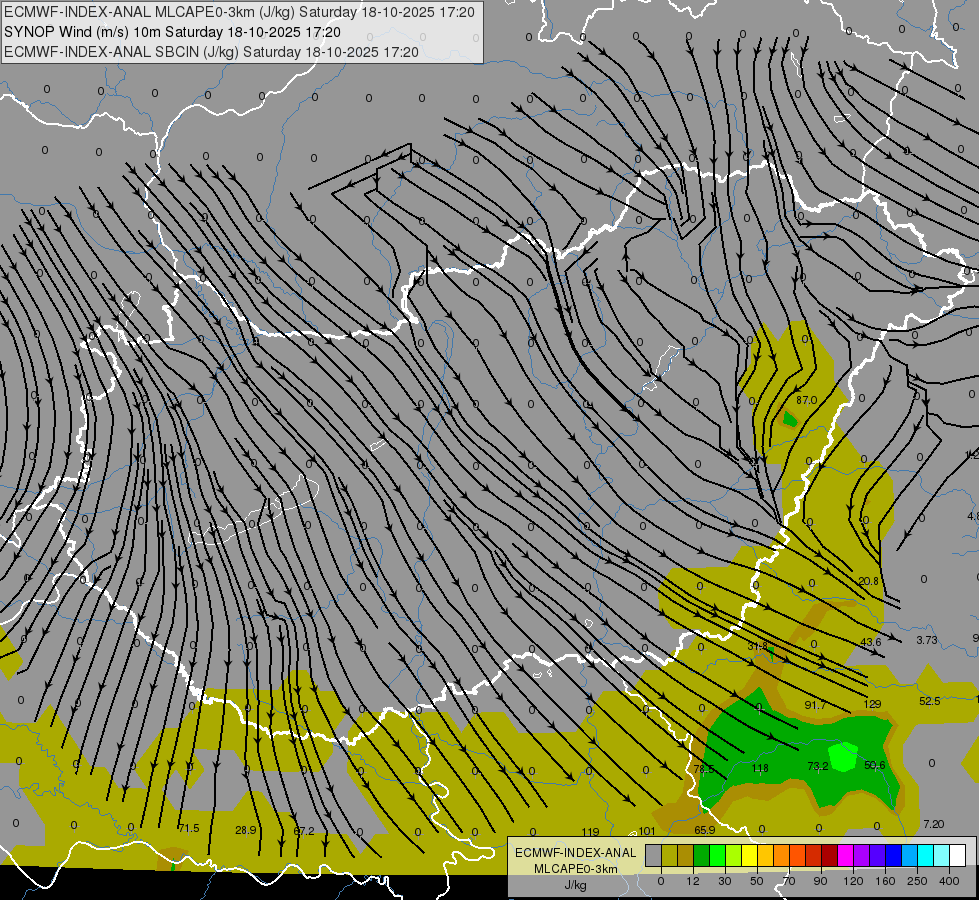Click the 119 station value
Image resolution: width=979 pixels, height=900 pixels.
[590, 832]
